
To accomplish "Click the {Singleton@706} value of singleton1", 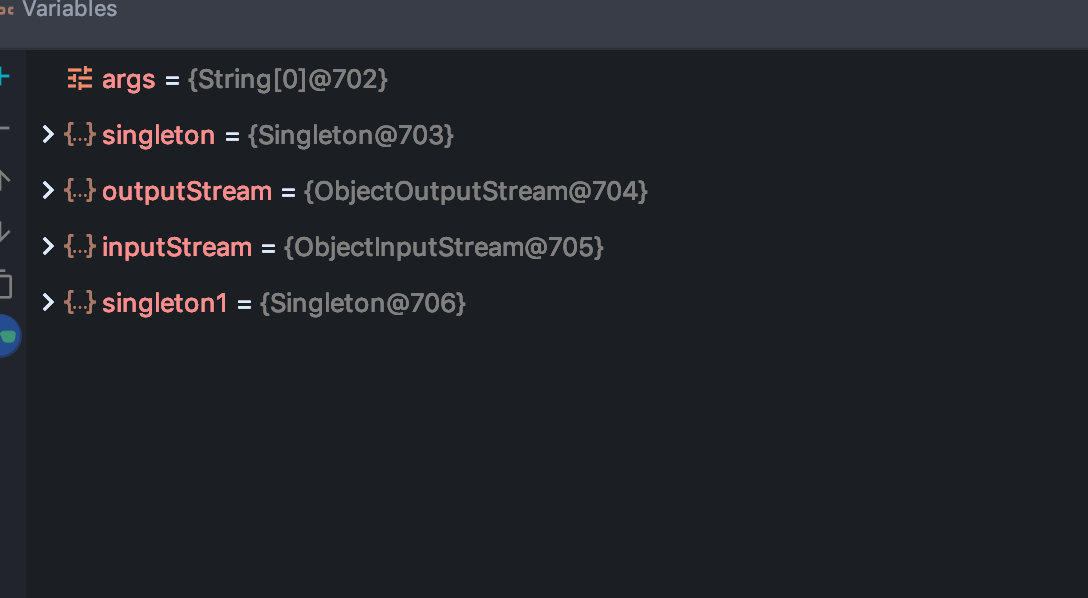I will [x=362, y=303].
